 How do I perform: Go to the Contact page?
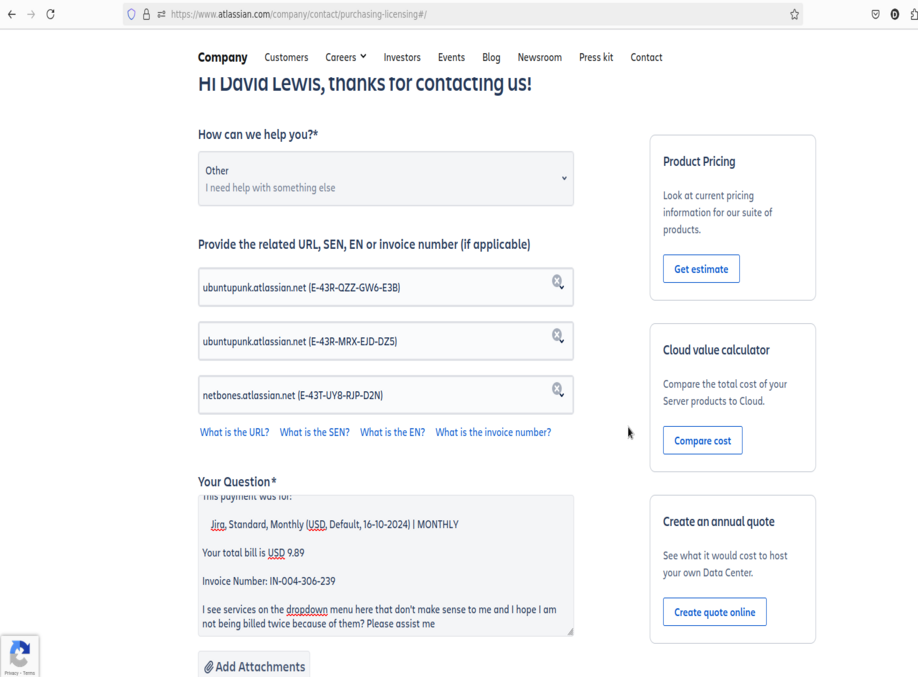[646, 57]
